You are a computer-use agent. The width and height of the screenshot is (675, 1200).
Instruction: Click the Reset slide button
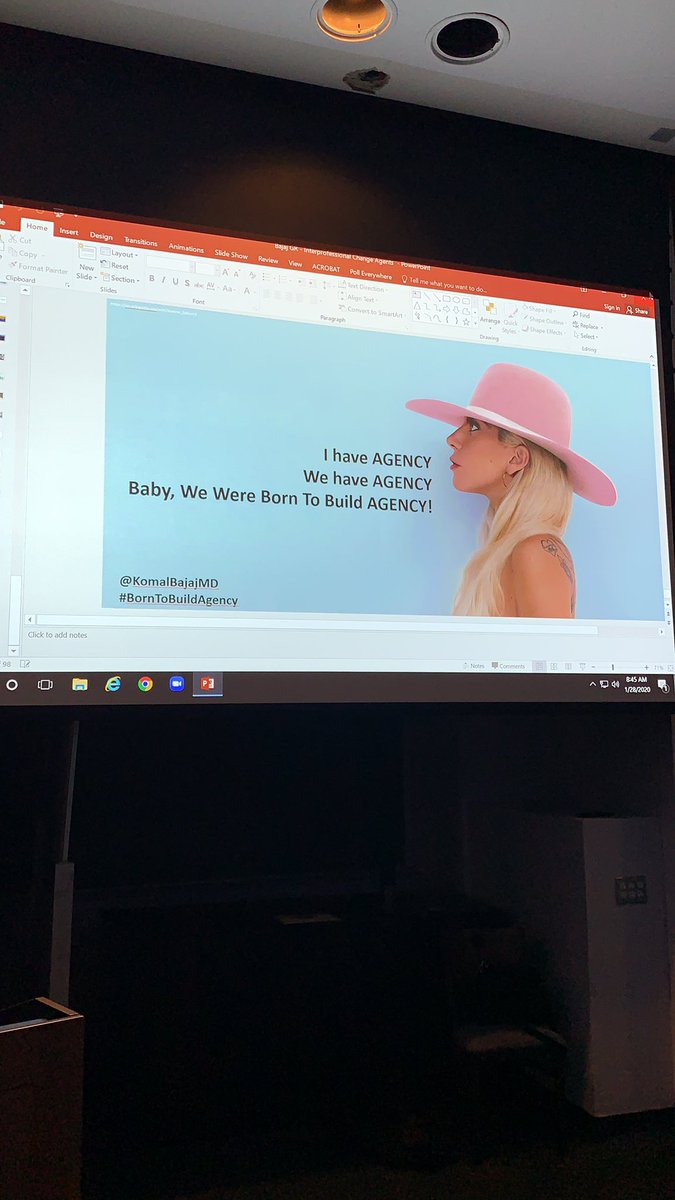116,266
